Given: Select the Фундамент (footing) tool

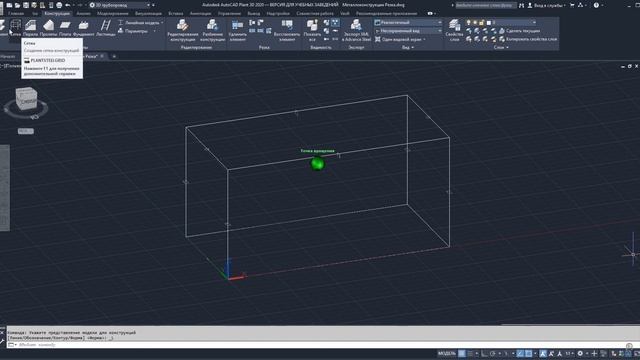Looking at the screenshot, I should pos(83,28).
